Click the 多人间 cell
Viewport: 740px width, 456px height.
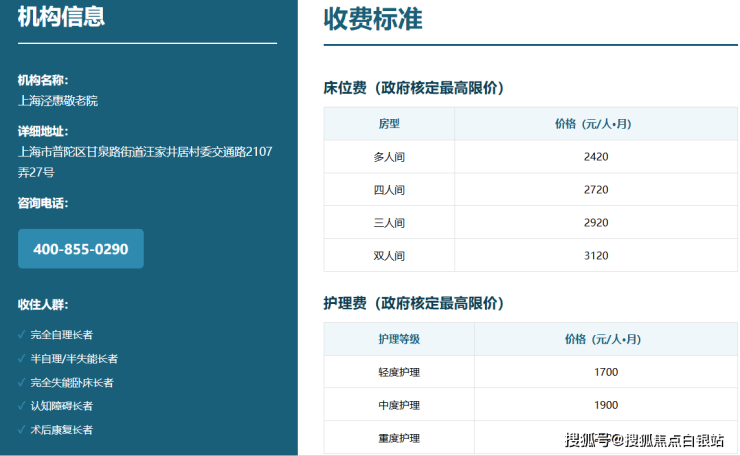(389, 157)
